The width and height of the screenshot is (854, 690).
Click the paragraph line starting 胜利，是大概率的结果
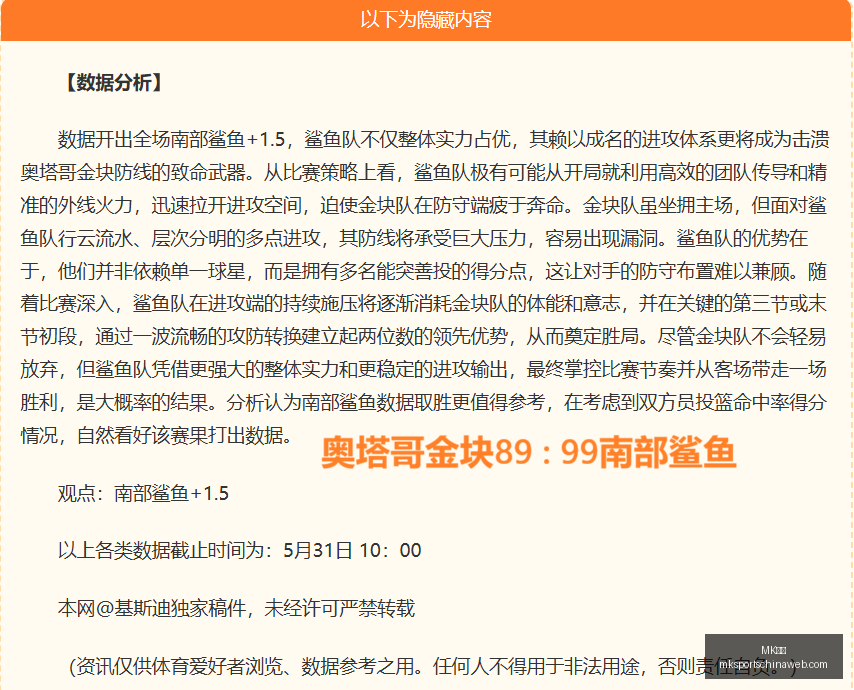(424, 402)
